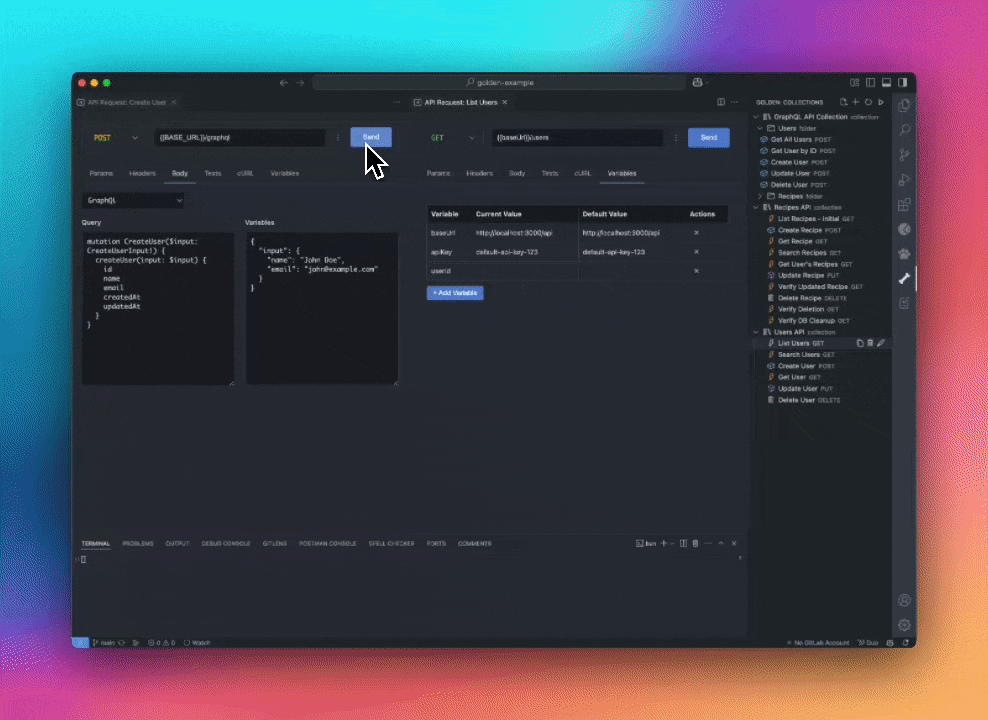Viewport: 988px width, 720px height.
Task: Open the Source Control view in activity bar
Action: [904, 154]
